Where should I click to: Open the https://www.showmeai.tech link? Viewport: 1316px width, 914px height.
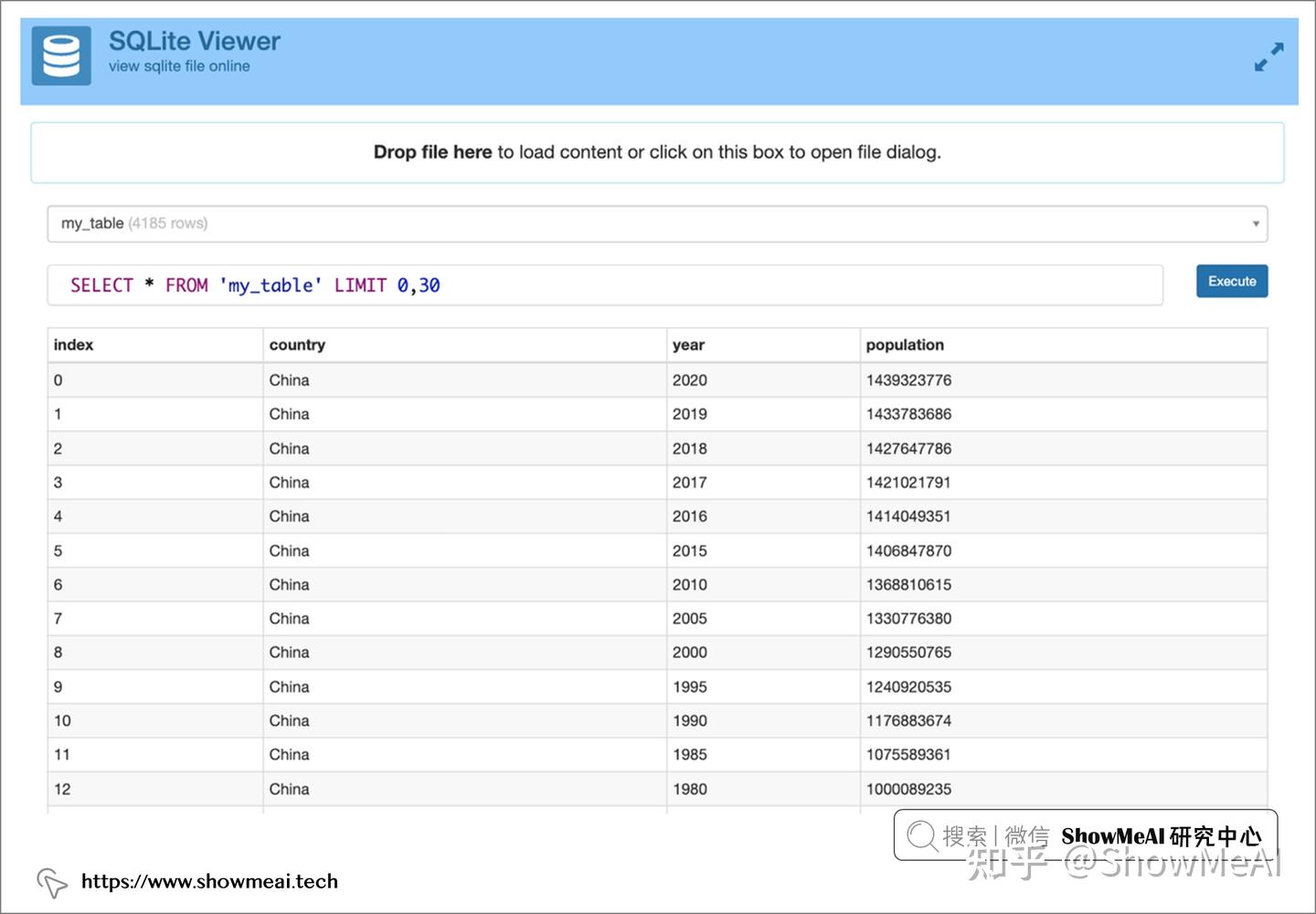pyautogui.click(x=209, y=881)
